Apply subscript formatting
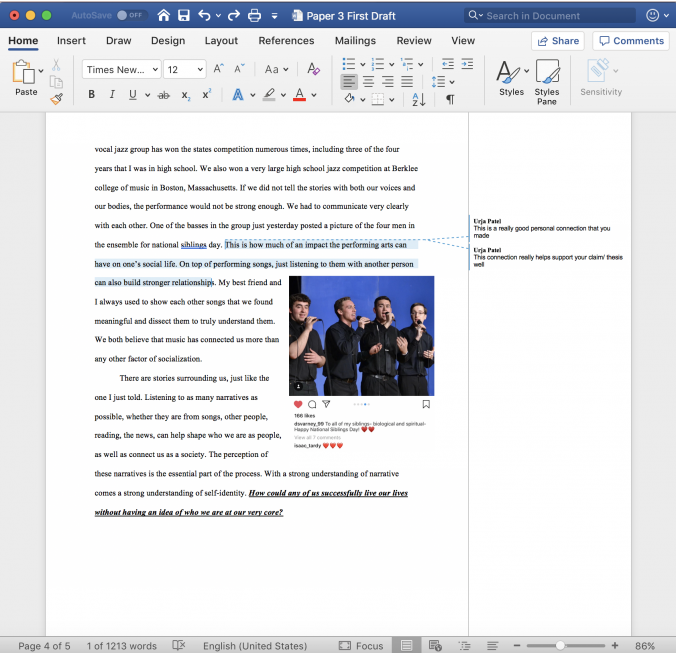 point(185,95)
